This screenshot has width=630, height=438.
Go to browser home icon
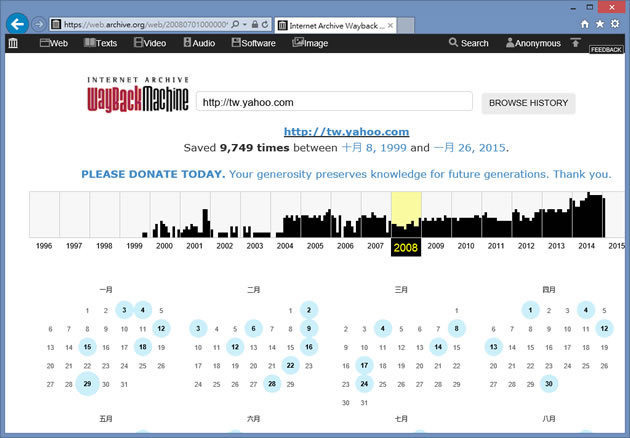tap(585, 24)
